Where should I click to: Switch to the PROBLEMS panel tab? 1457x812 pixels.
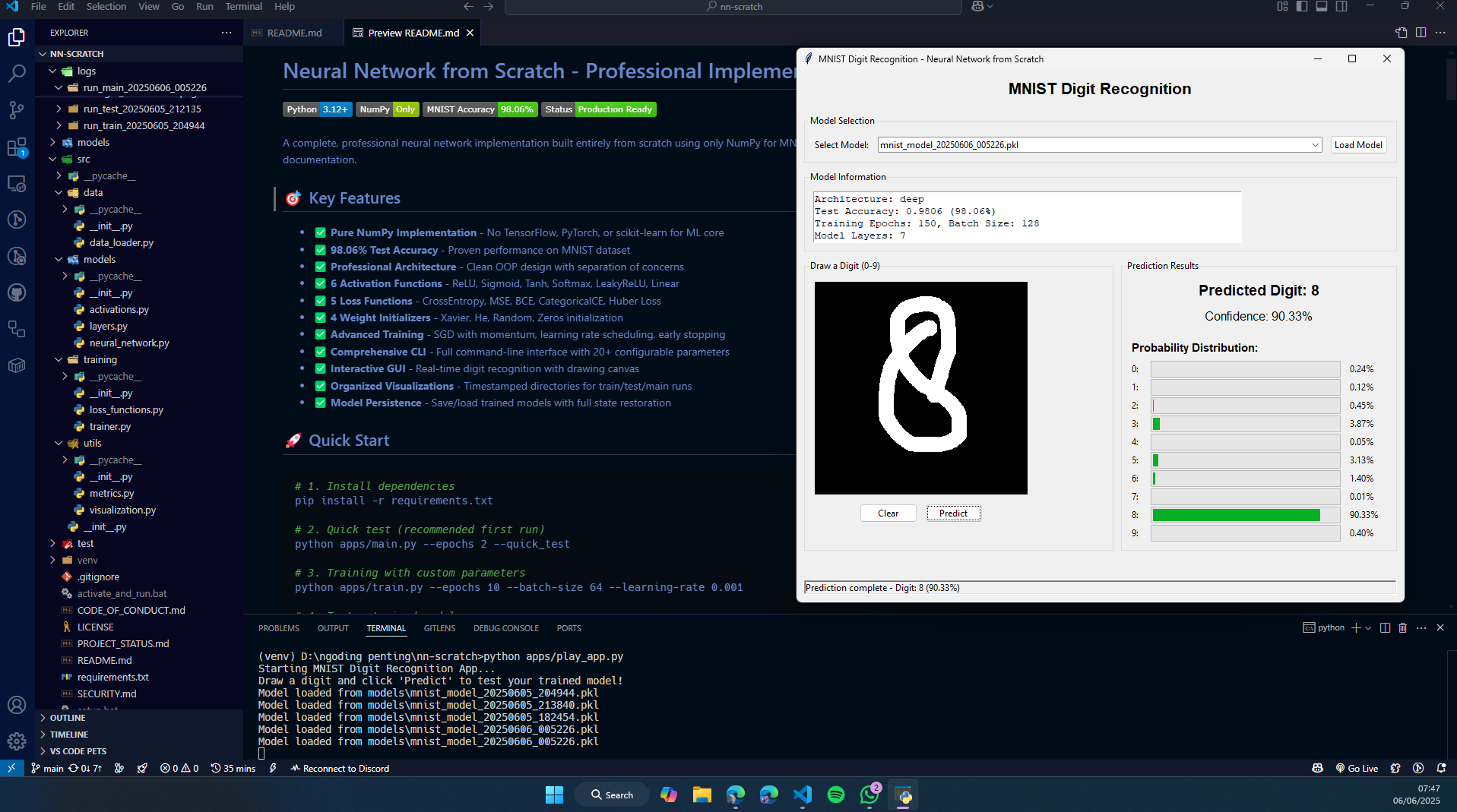pyautogui.click(x=278, y=628)
